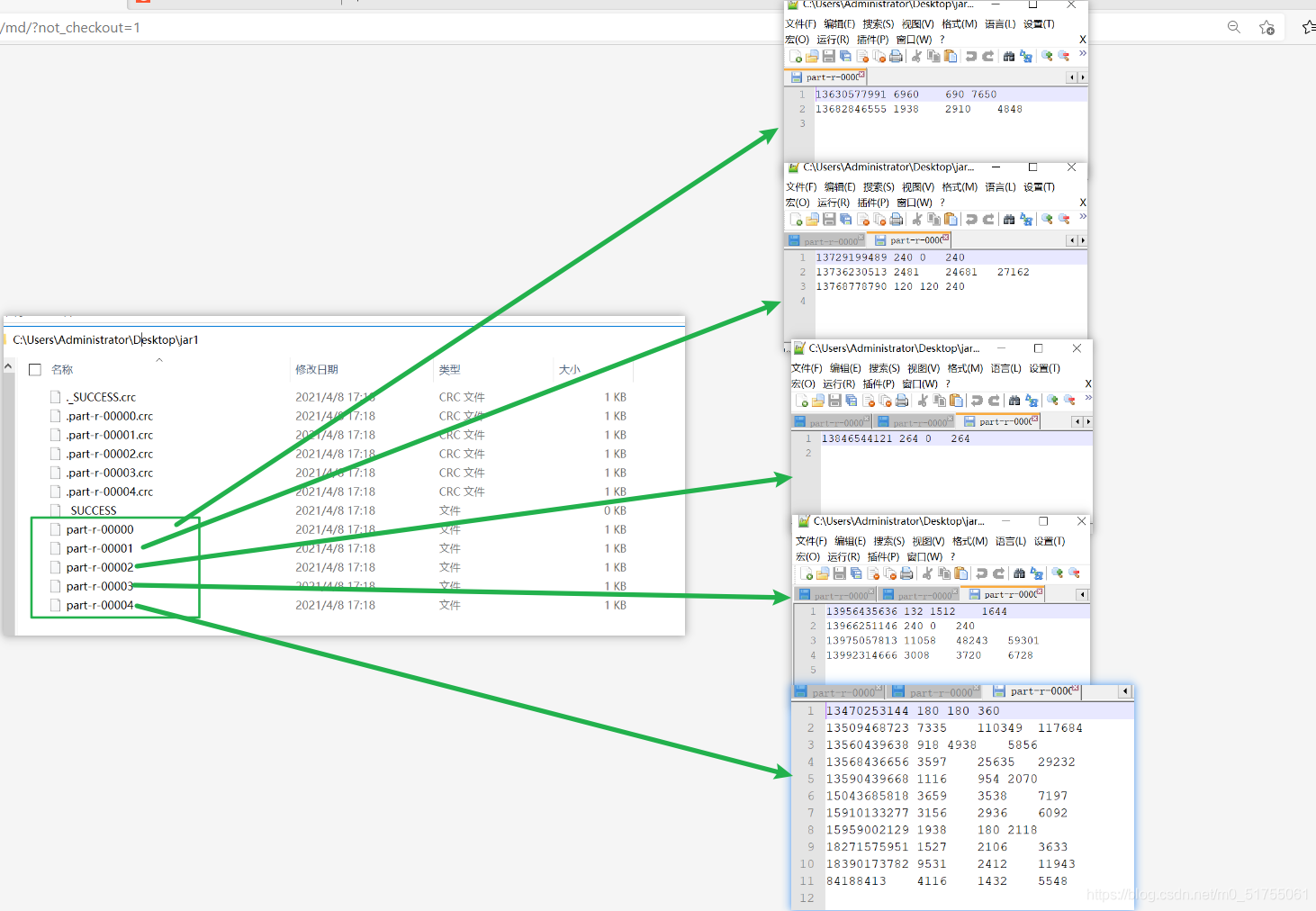Expand toolbar overflow chevron in window showing 13846544121
The width and height of the screenshot is (1316, 911).
pos(1088,398)
